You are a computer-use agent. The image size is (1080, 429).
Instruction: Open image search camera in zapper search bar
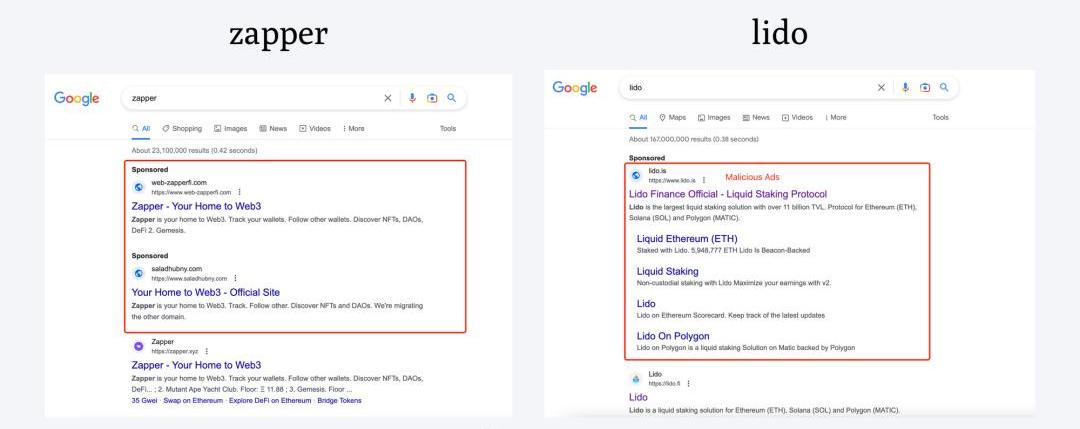click(x=432, y=98)
